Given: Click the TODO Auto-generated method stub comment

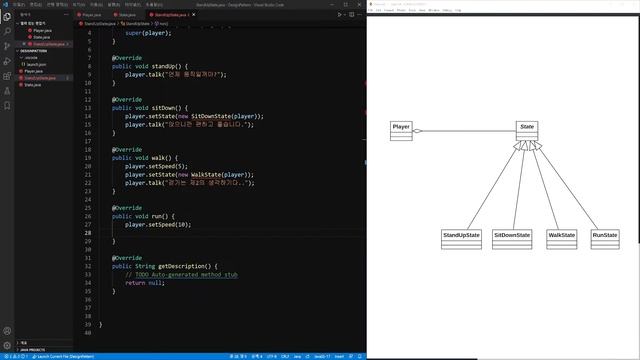Looking at the screenshot, I should [x=181, y=275].
